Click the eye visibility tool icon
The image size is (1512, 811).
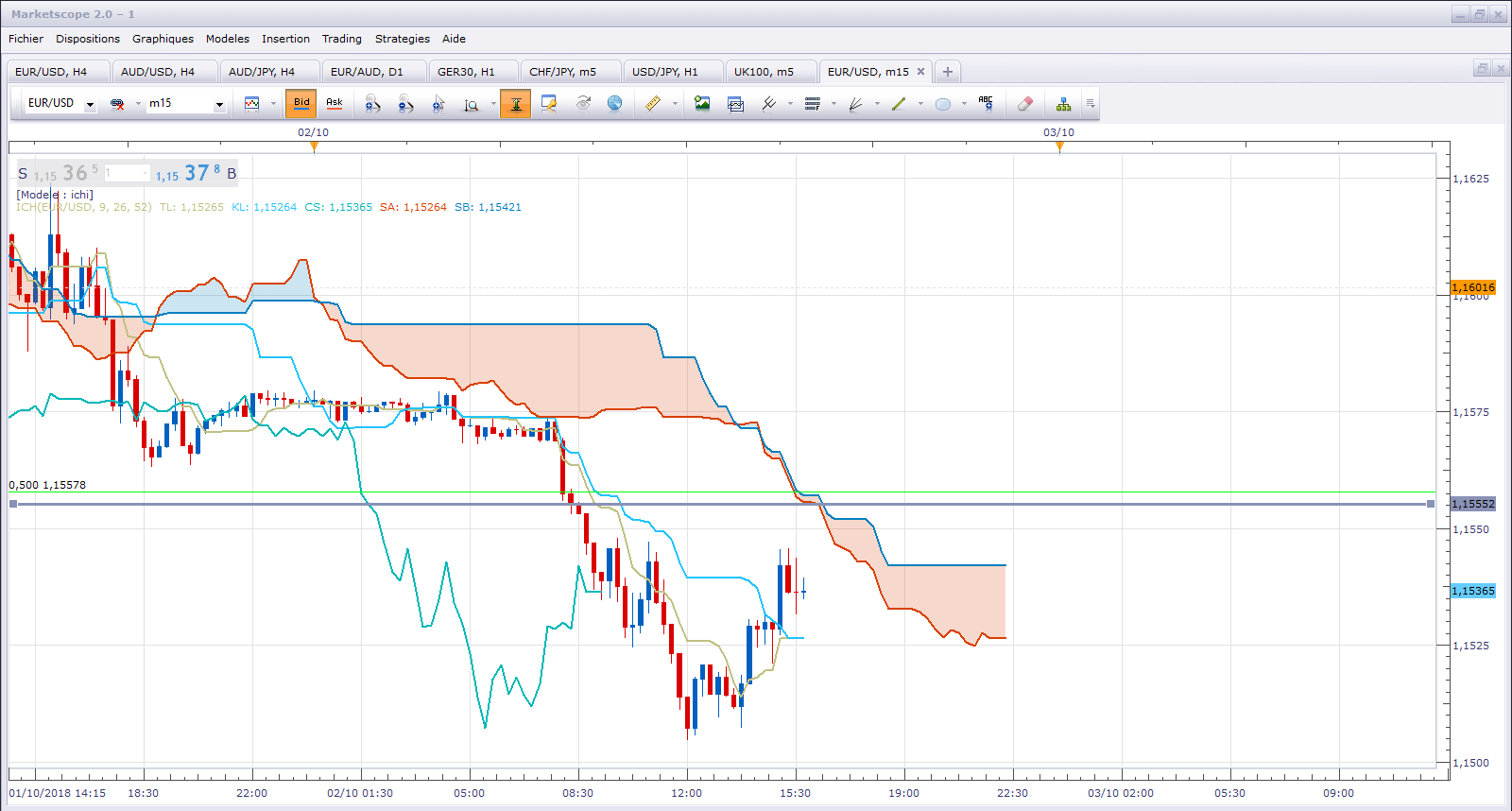click(x=583, y=104)
